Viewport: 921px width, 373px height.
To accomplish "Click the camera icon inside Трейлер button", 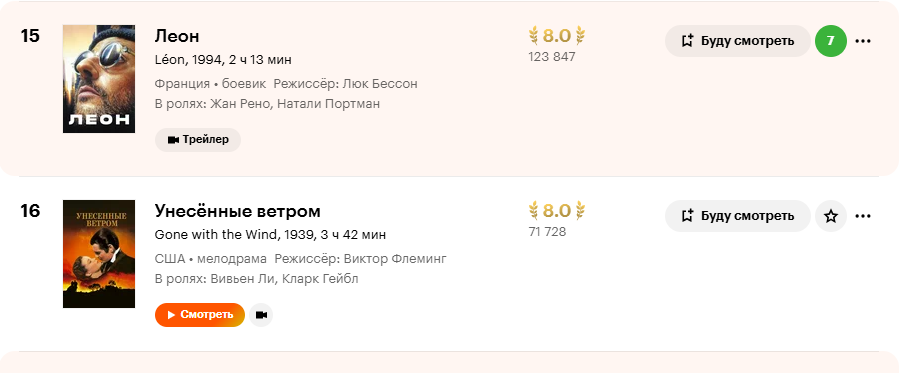I will [x=173, y=140].
